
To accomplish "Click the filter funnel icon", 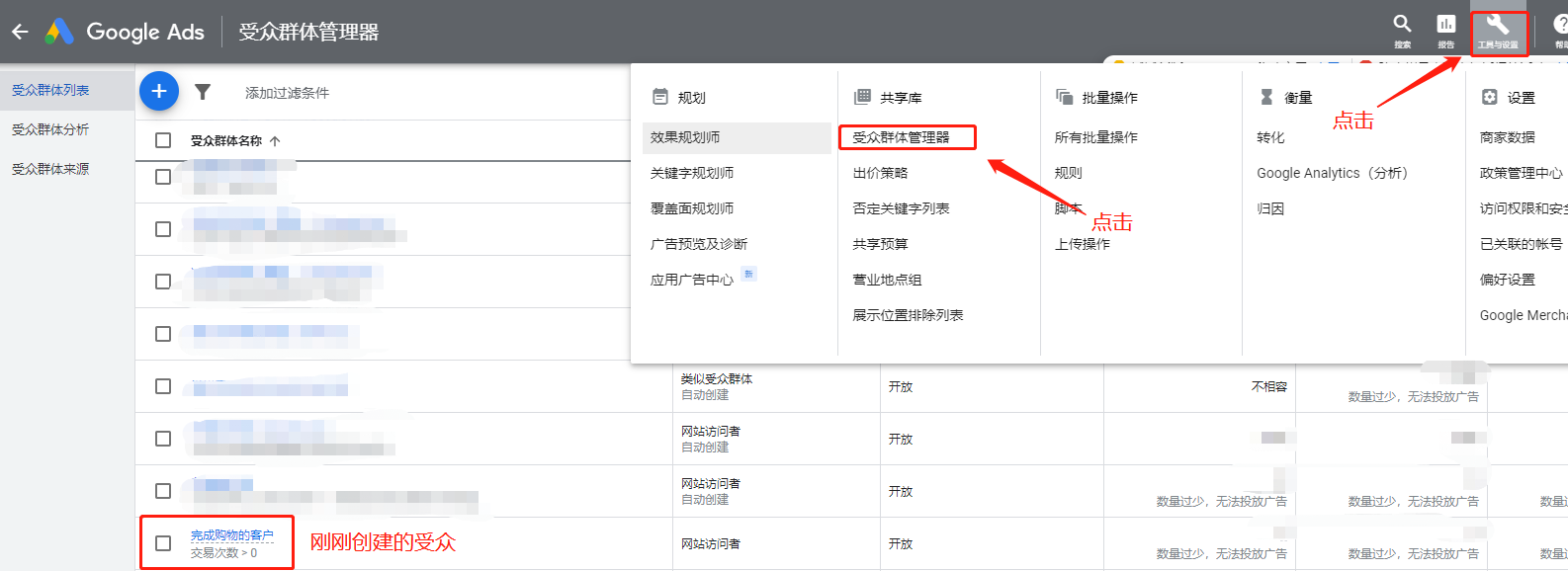I will pos(203,92).
